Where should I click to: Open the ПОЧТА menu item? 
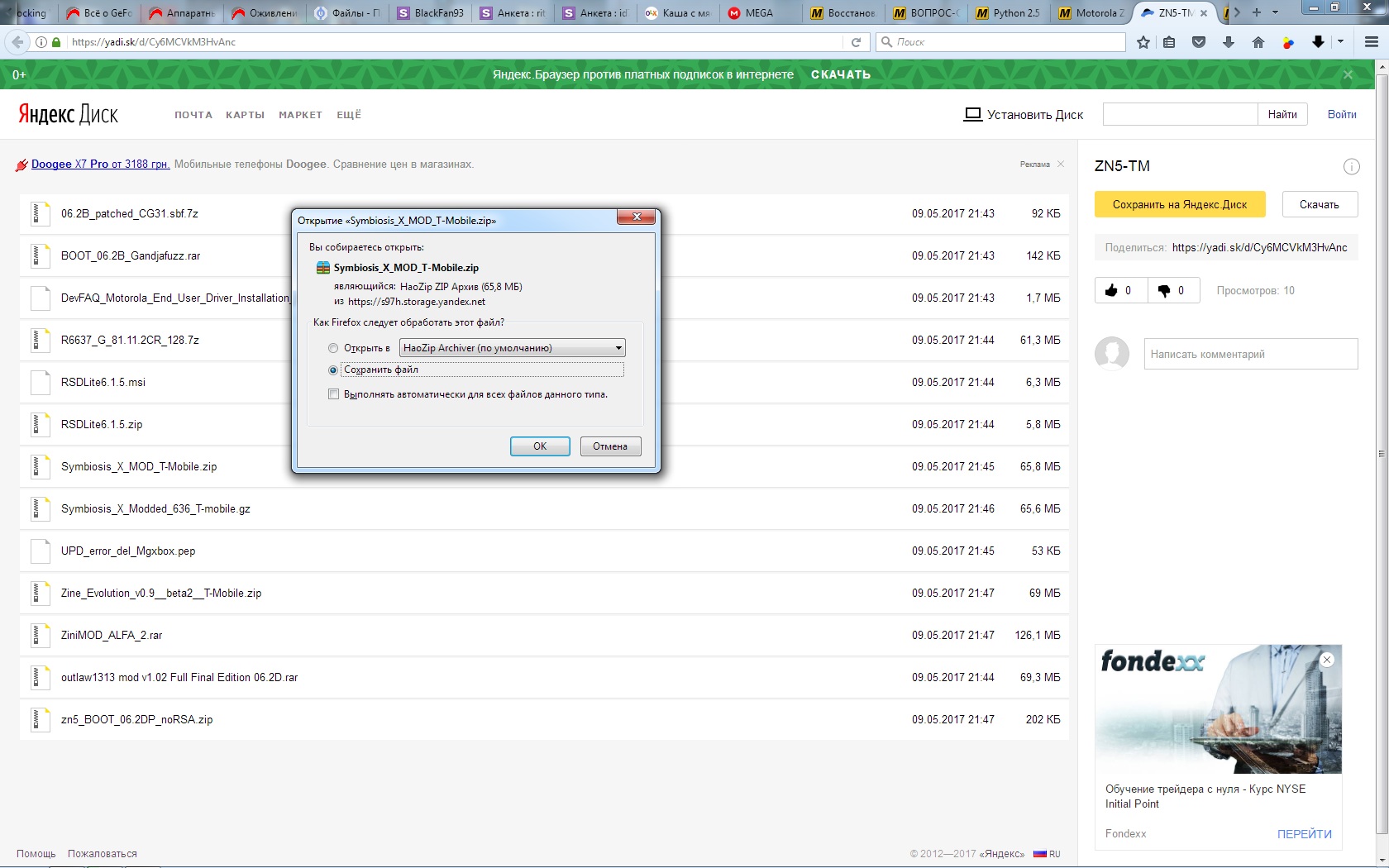[x=193, y=115]
